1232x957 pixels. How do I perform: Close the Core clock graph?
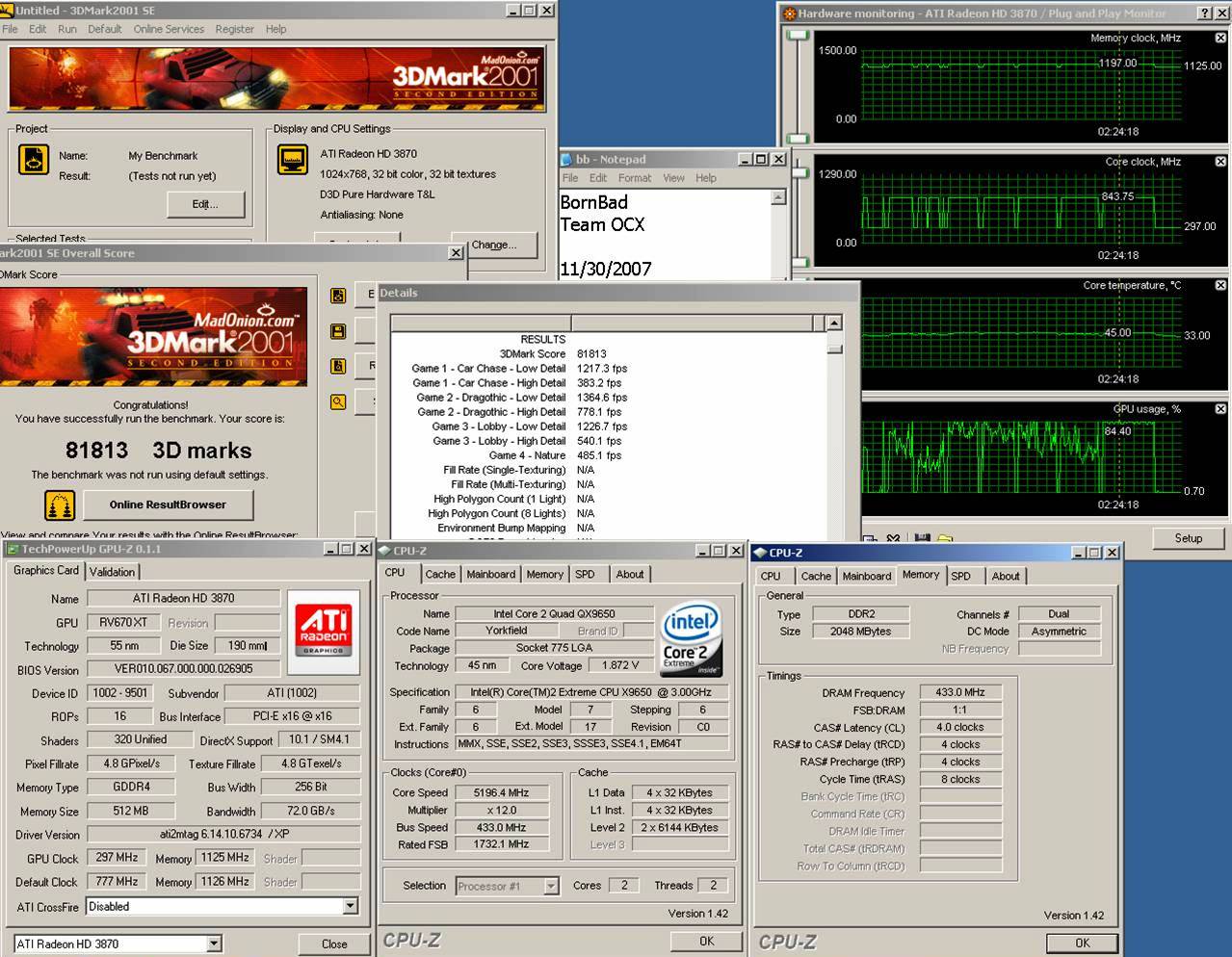1220,162
